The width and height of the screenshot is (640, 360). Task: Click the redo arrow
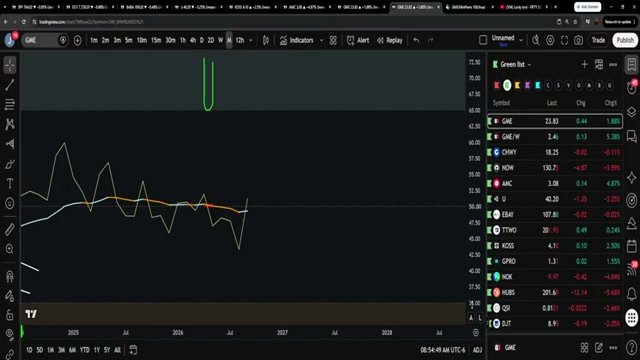430,40
